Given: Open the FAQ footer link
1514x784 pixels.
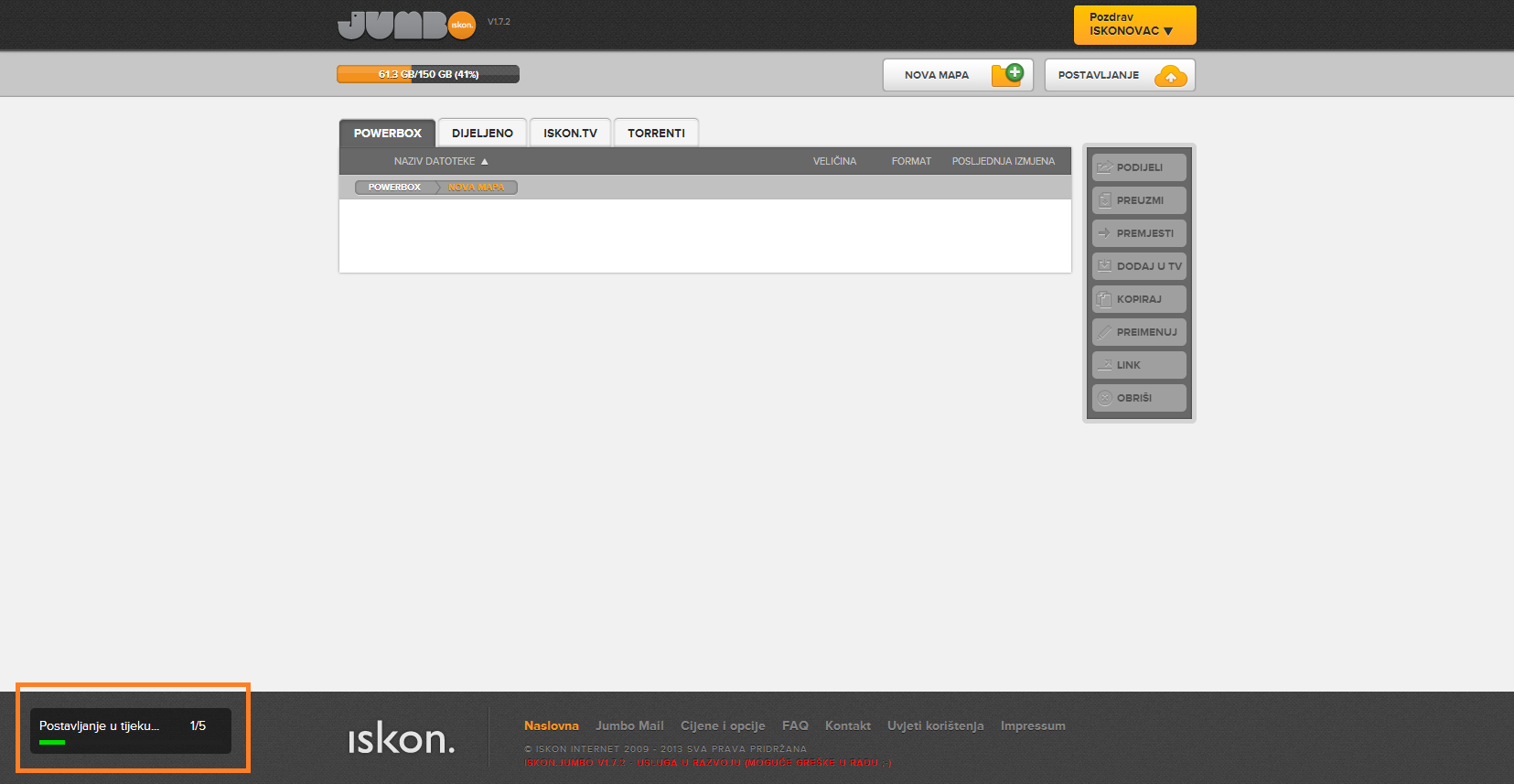Looking at the screenshot, I should point(795,725).
